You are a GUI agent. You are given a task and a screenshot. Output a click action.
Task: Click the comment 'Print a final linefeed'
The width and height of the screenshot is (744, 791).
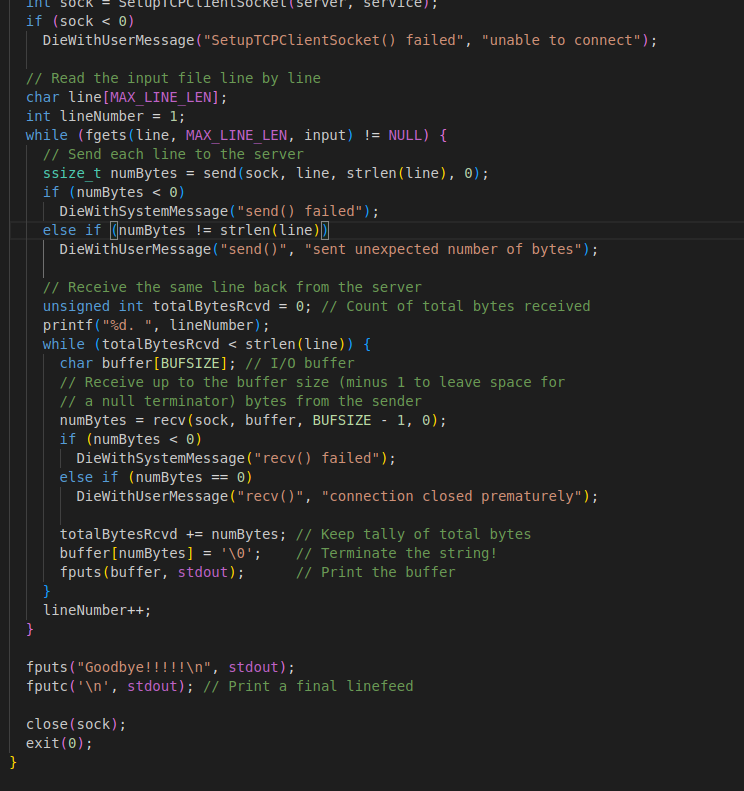coord(308,687)
